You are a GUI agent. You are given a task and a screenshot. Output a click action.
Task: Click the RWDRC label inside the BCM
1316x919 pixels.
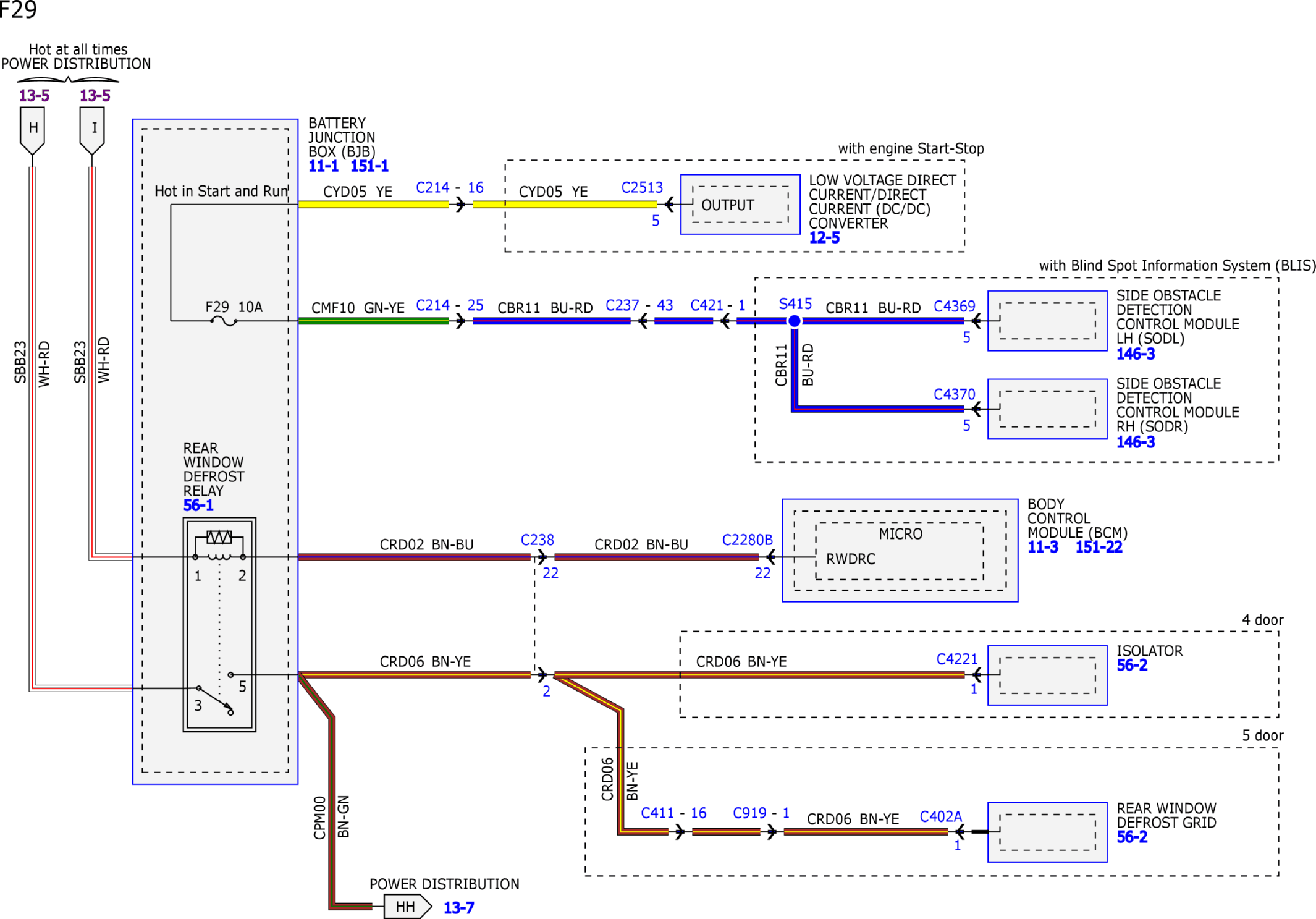[x=851, y=559]
